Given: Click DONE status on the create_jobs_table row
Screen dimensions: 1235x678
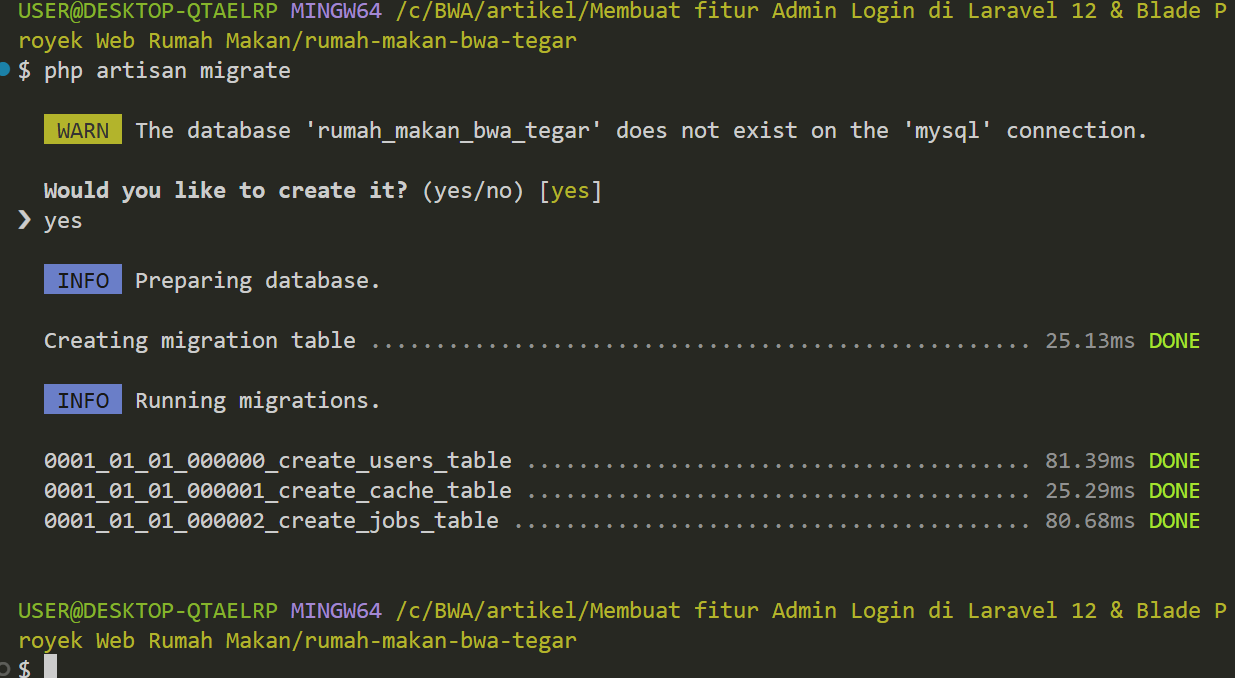Looking at the screenshot, I should point(1174,520).
